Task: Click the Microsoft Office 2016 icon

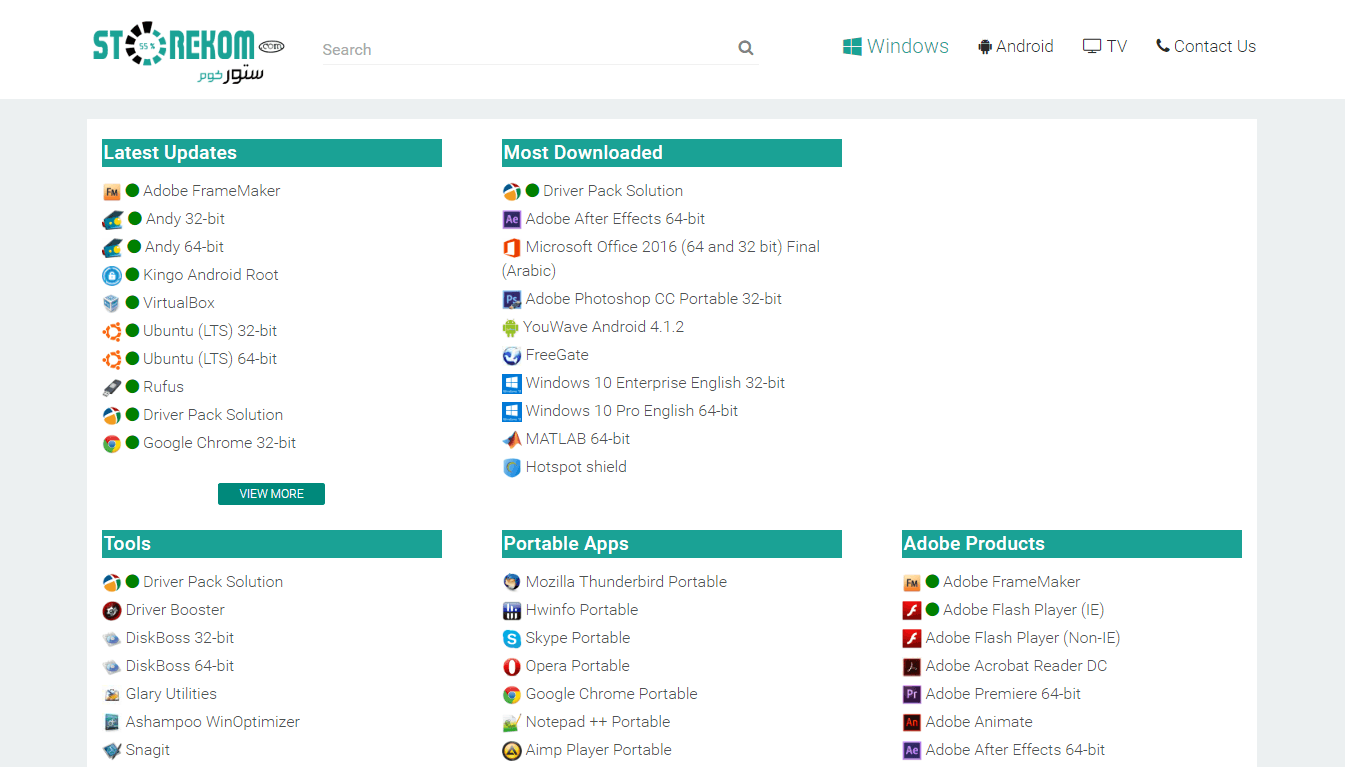Action: coord(511,248)
